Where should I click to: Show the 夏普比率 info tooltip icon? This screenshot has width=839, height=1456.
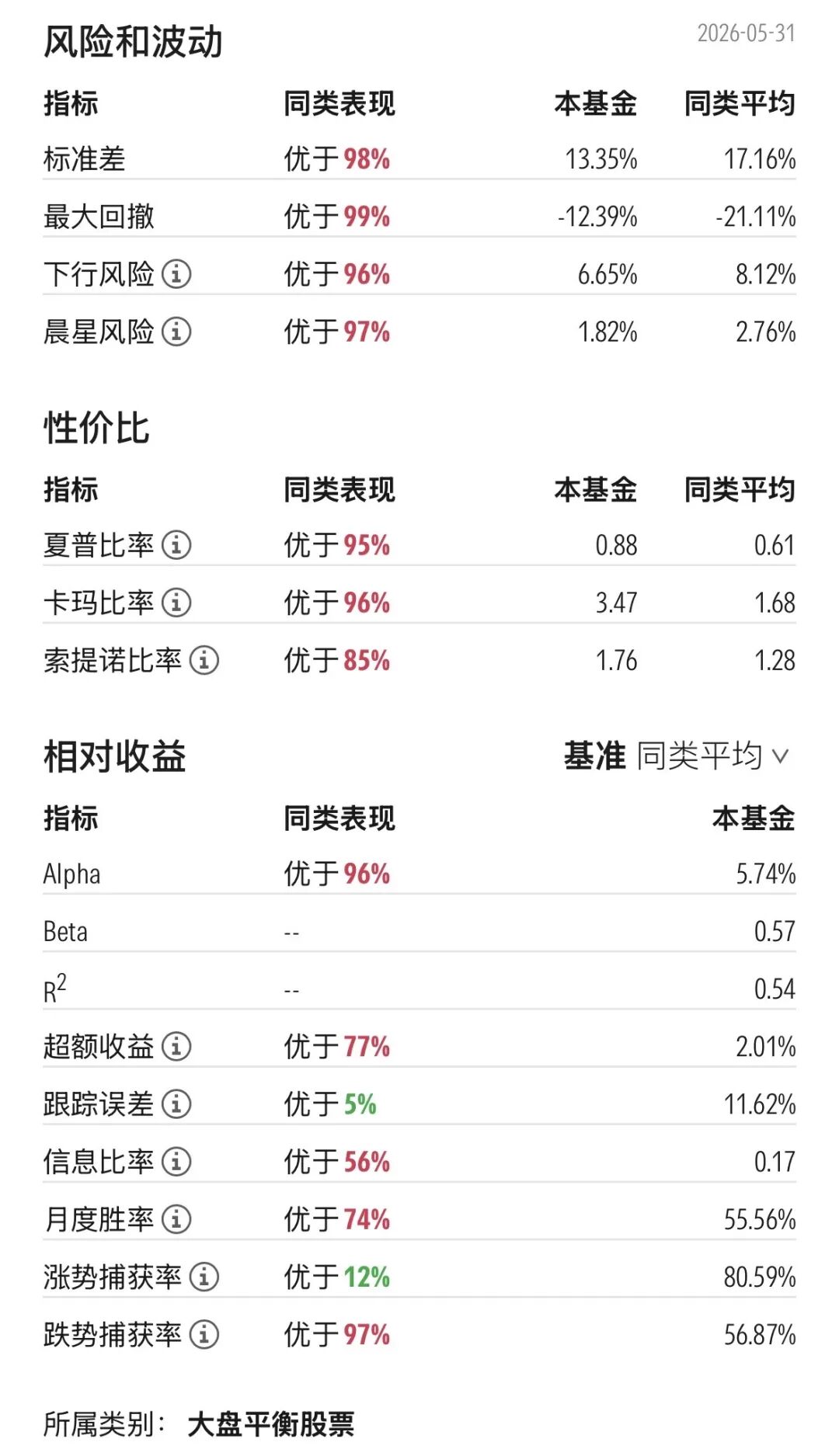(x=176, y=545)
